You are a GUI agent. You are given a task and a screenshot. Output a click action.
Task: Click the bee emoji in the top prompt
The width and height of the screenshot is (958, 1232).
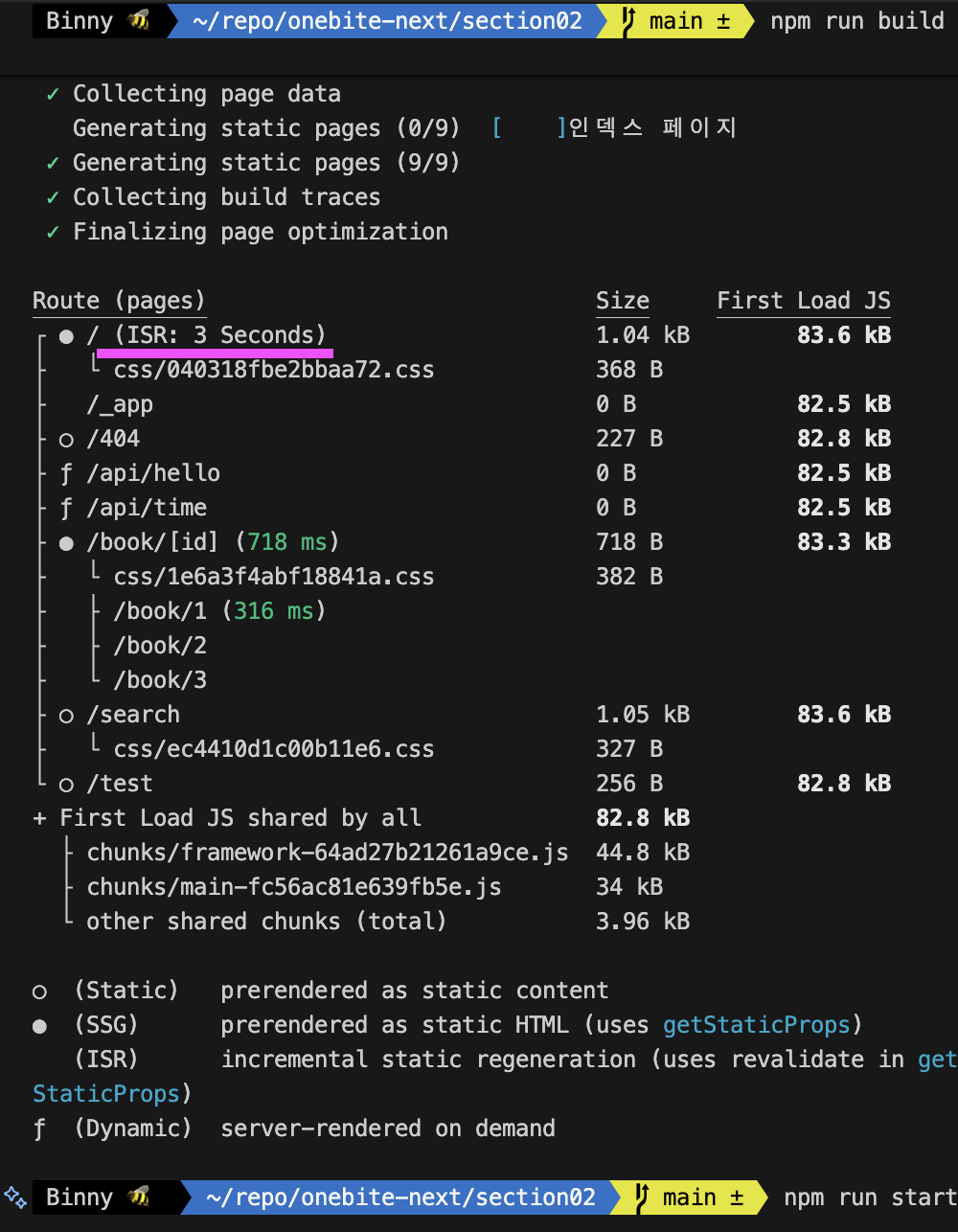coord(140,20)
